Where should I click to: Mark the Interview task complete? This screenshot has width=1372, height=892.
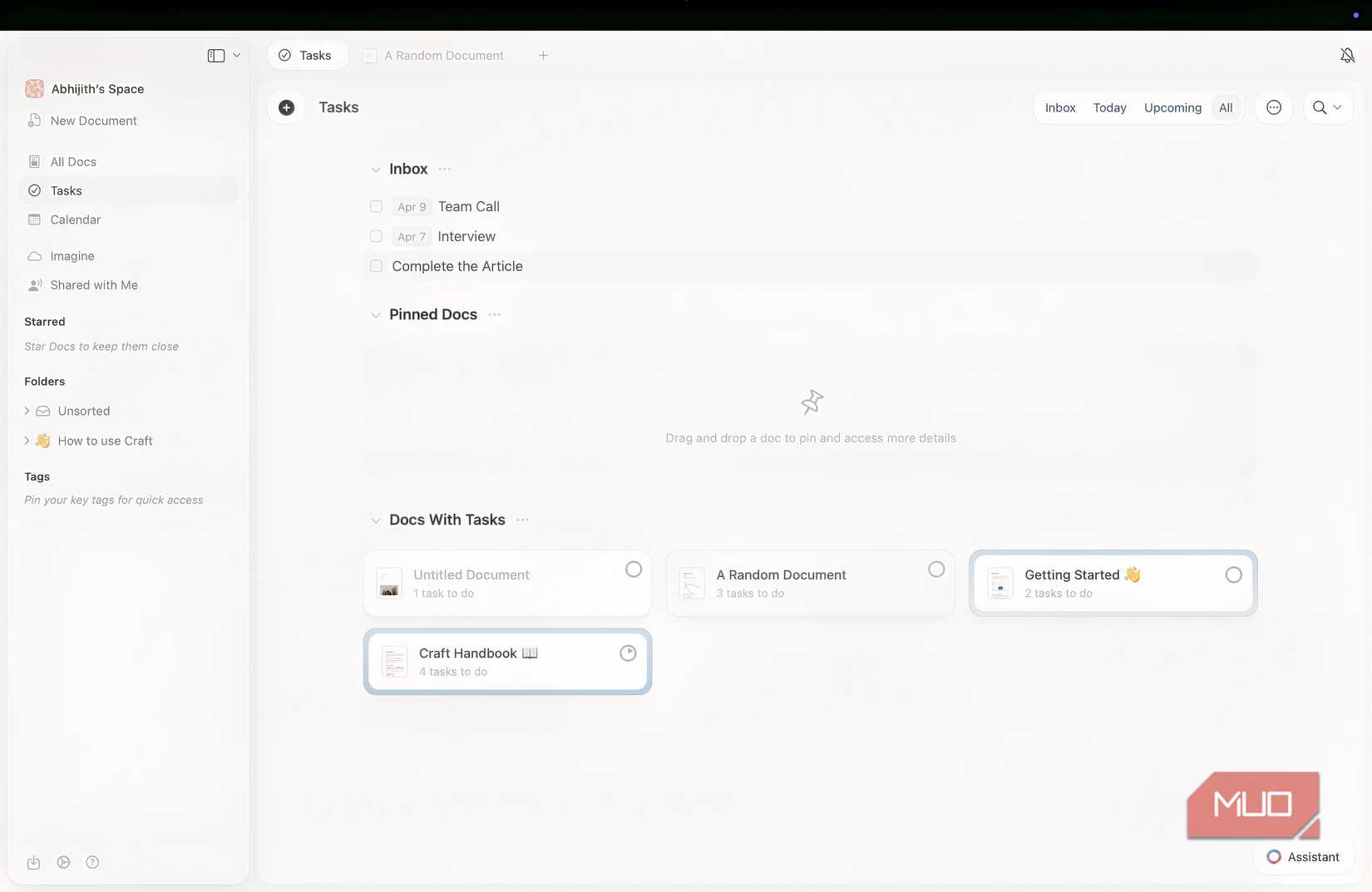[376, 236]
